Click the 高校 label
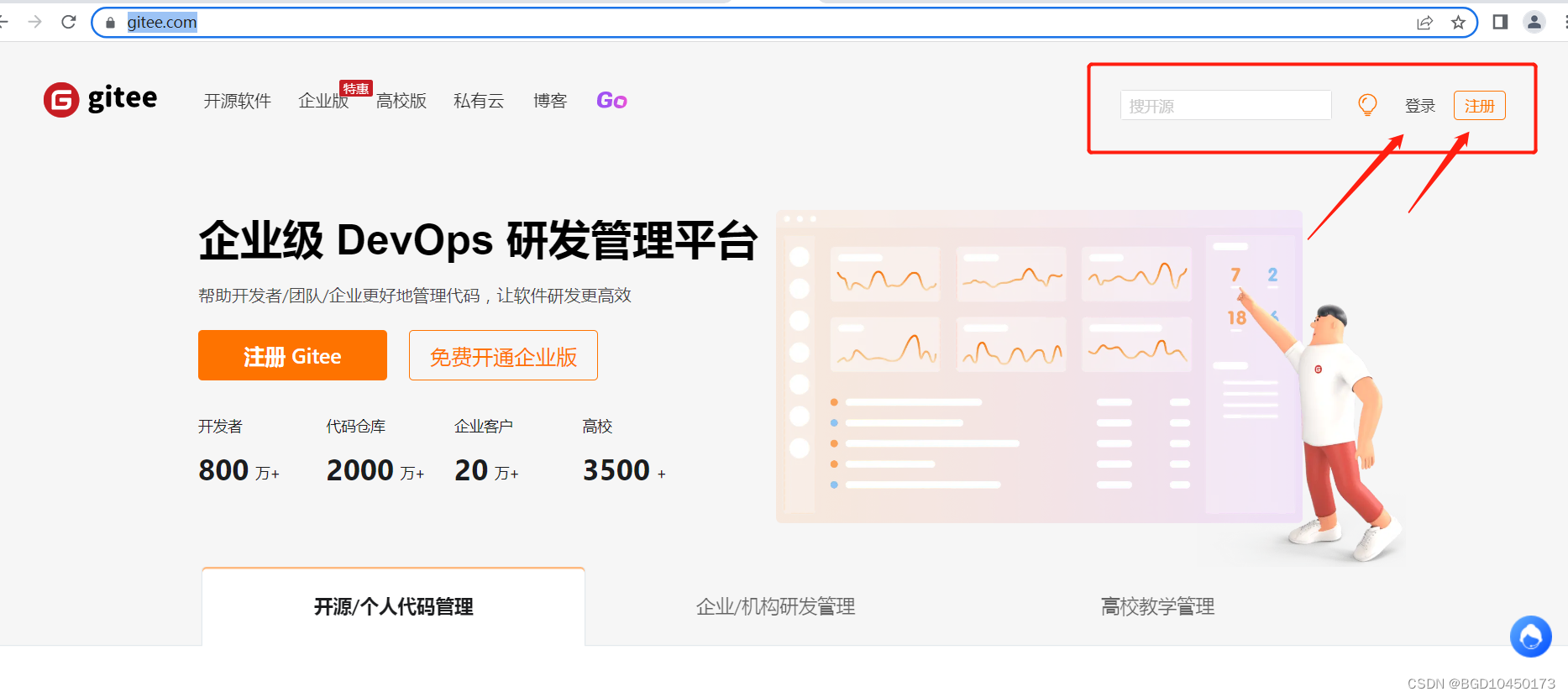The height and width of the screenshot is (697, 1568). (597, 427)
